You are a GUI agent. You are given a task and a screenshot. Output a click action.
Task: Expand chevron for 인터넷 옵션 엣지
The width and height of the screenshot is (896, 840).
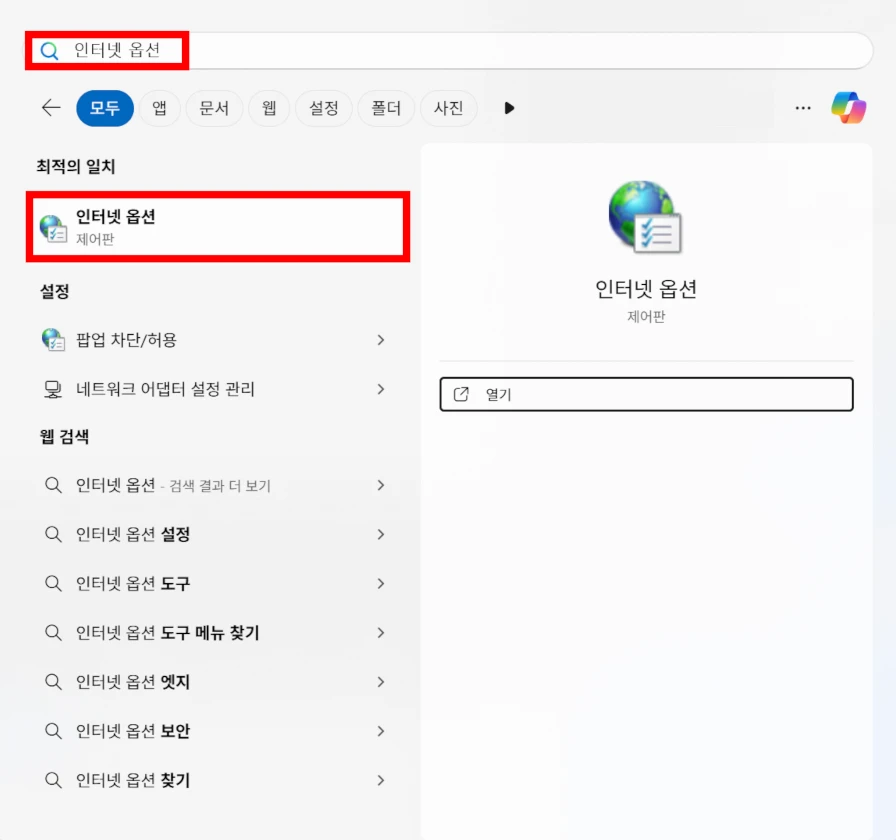(x=381, y=682)
